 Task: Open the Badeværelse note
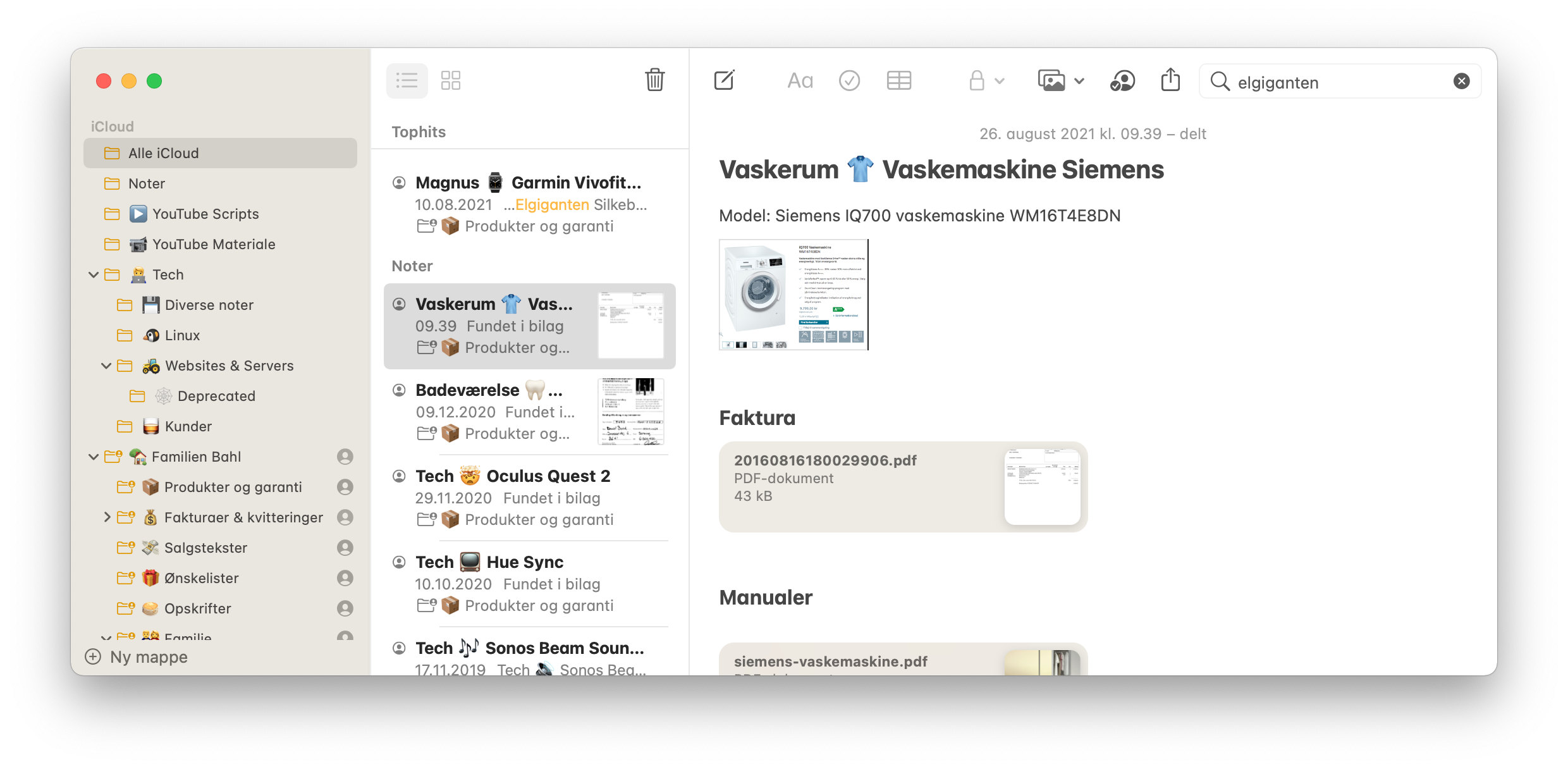click(530, 412)
